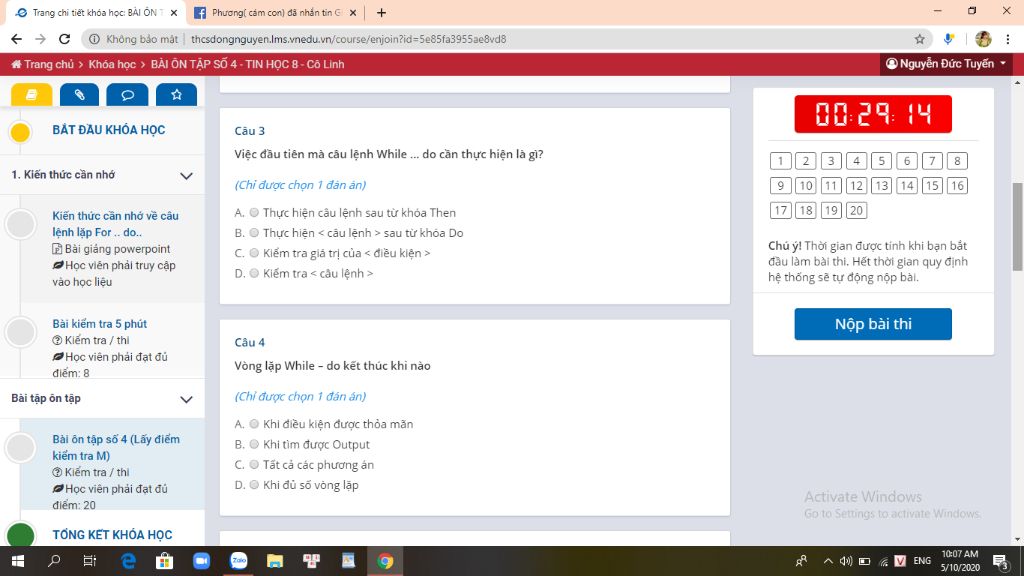Screen dimensions: 1024x576
Task: Open the volume control in system tray
Action: coord(846,561)
